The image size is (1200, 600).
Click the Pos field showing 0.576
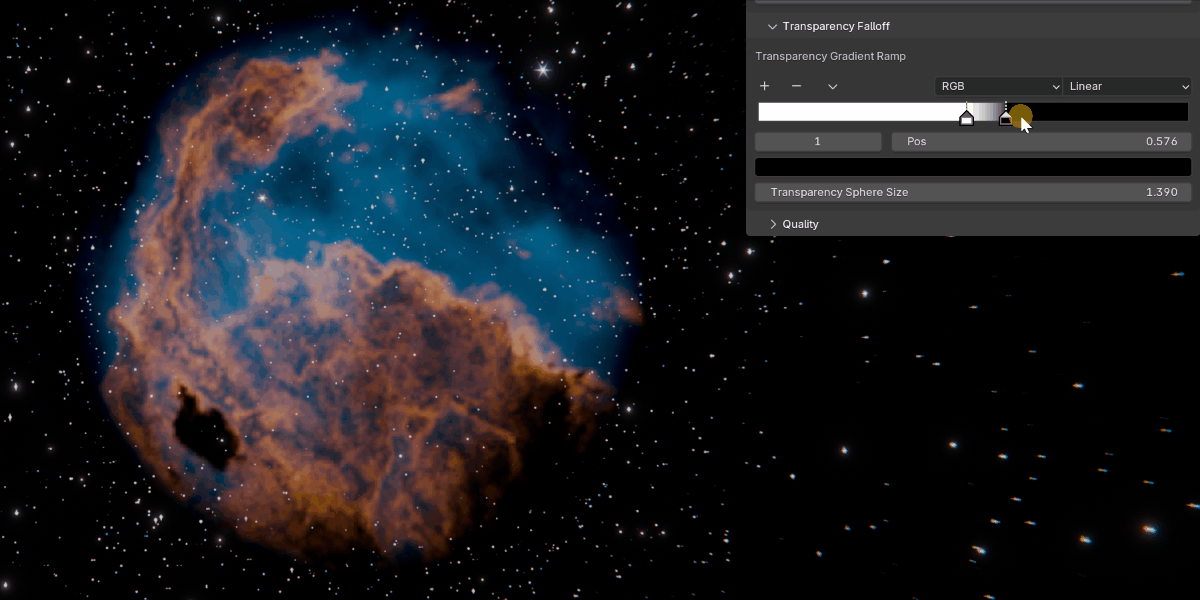click(1041, 142)
